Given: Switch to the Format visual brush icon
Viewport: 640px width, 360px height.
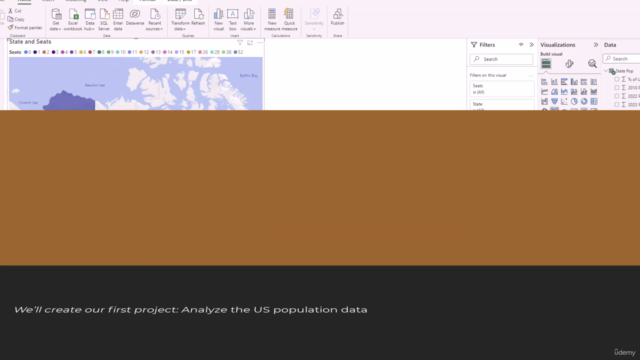Looking at the screenshot, I should tap(569, 64).
